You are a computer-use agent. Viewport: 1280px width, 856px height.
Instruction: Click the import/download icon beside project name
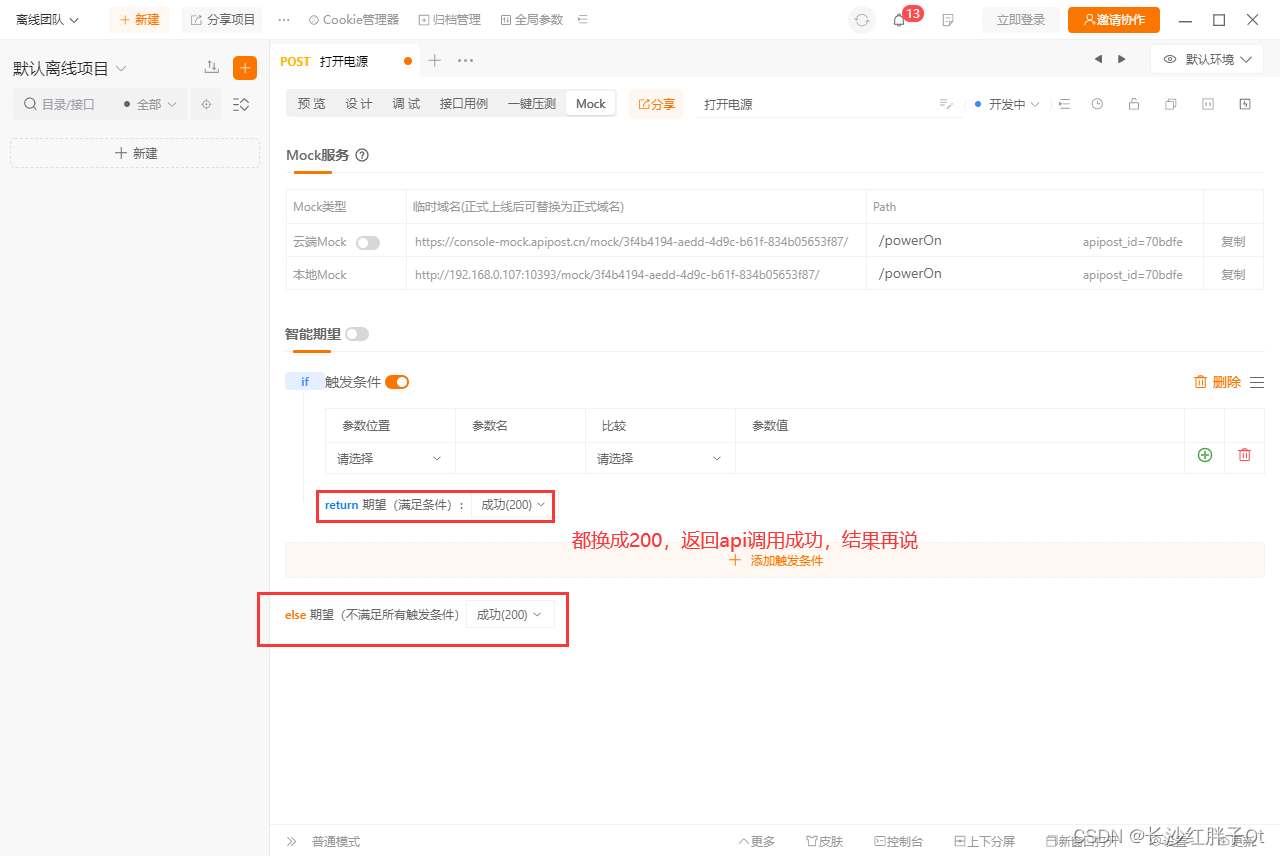[211, 67]
